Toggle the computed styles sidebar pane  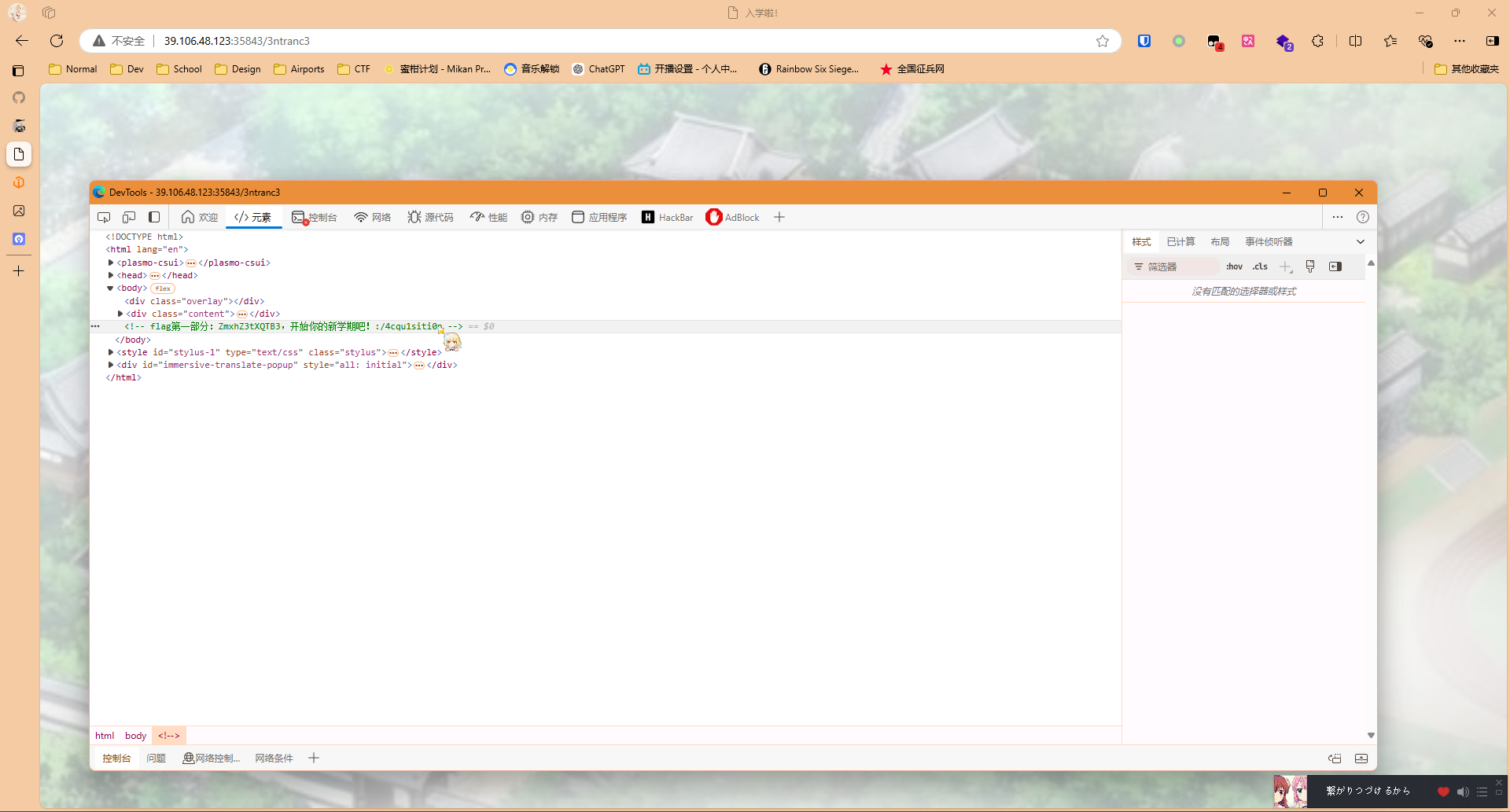[x=1335, y=266]
